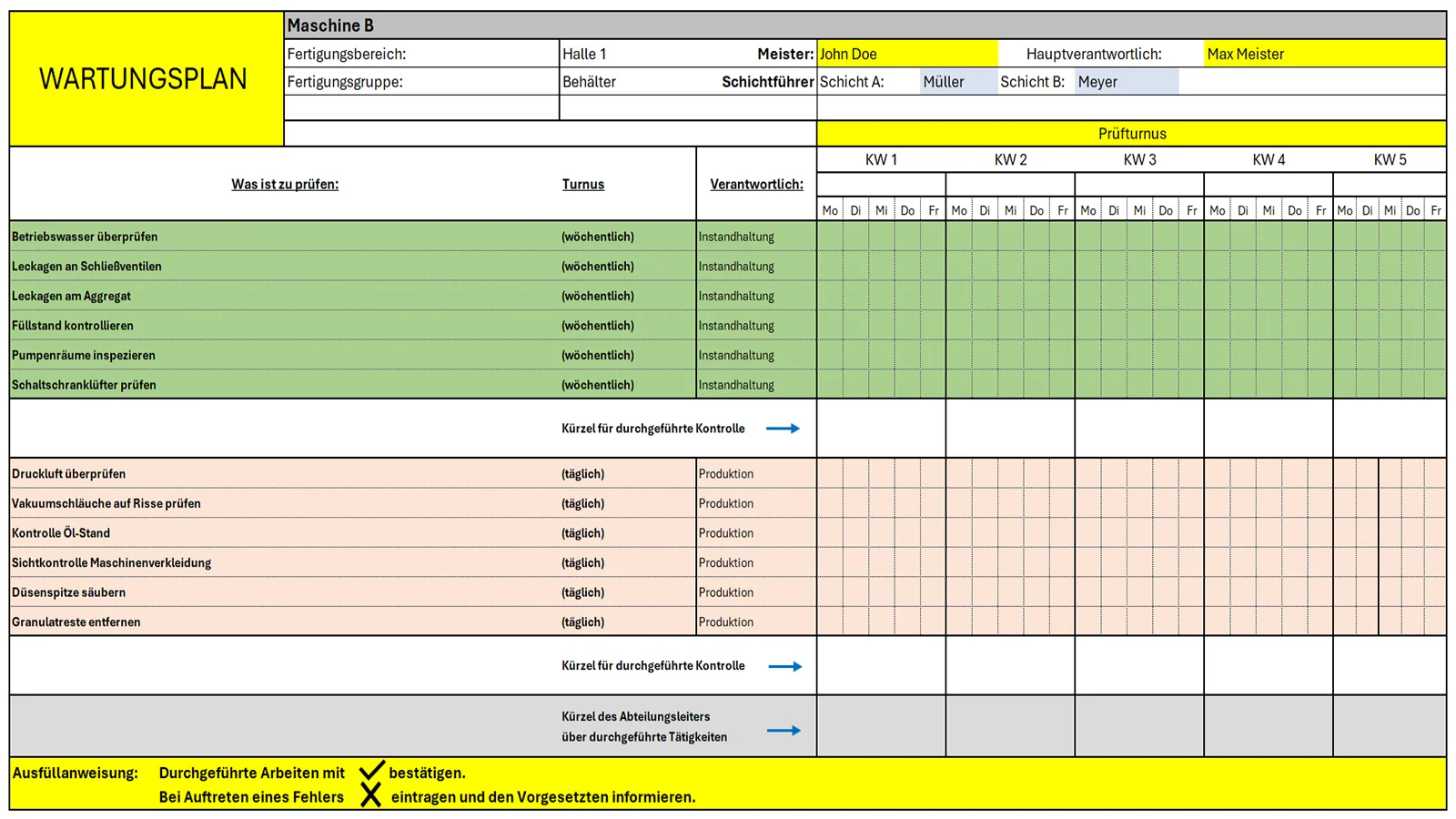Screen dimensions: 1456x819
Task: Select the 'Leckagen an Schließventilen' row label
Action: click(x=86, y=267)
